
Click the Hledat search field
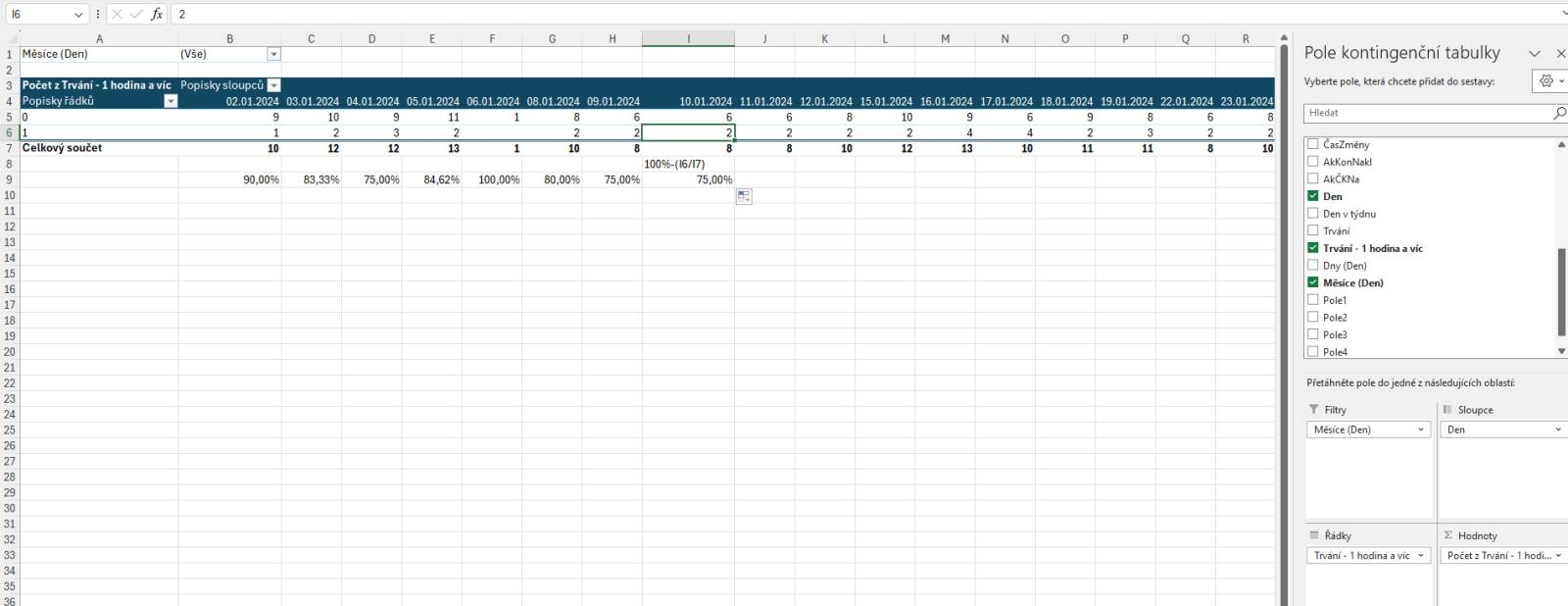[1429, 113]
